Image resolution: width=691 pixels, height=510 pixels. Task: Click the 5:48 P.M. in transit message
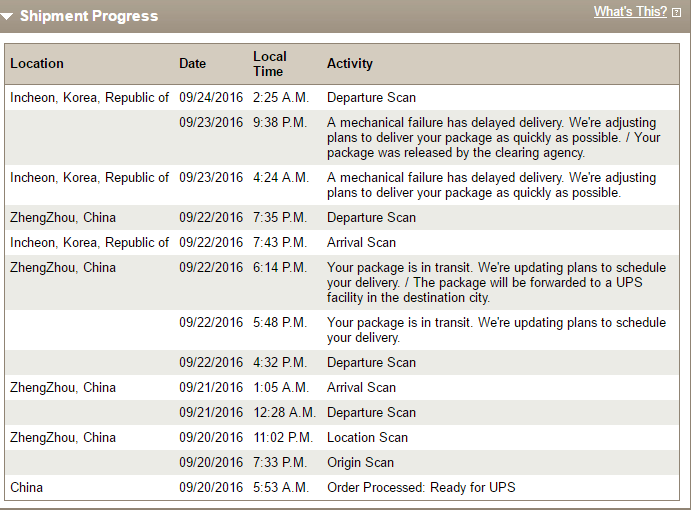(497, 330)
